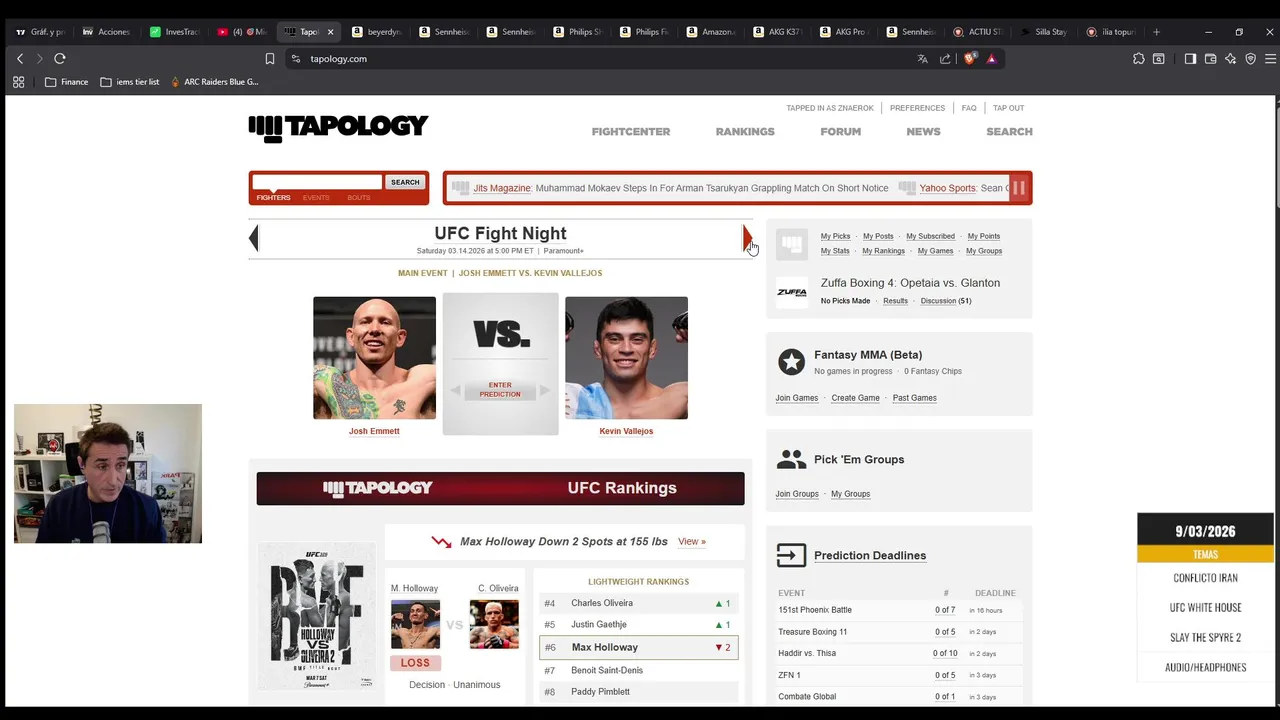The width and height of the screenshot is (1280, 720).
Task: Open NEWS in site navigation
Action: [x=923, y=132]
